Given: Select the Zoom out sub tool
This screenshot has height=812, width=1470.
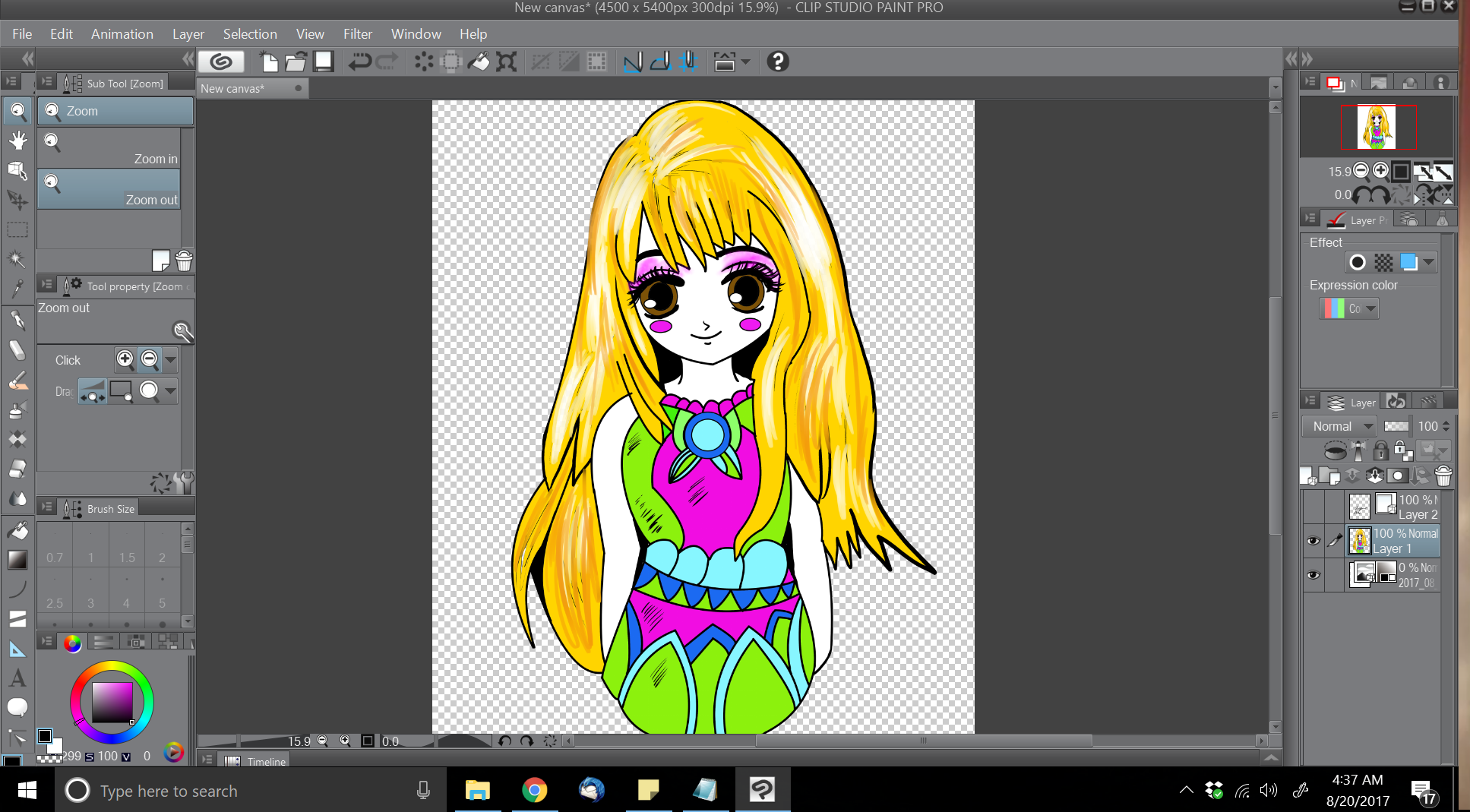Looking at the screenshot, I should pos(109,189).
